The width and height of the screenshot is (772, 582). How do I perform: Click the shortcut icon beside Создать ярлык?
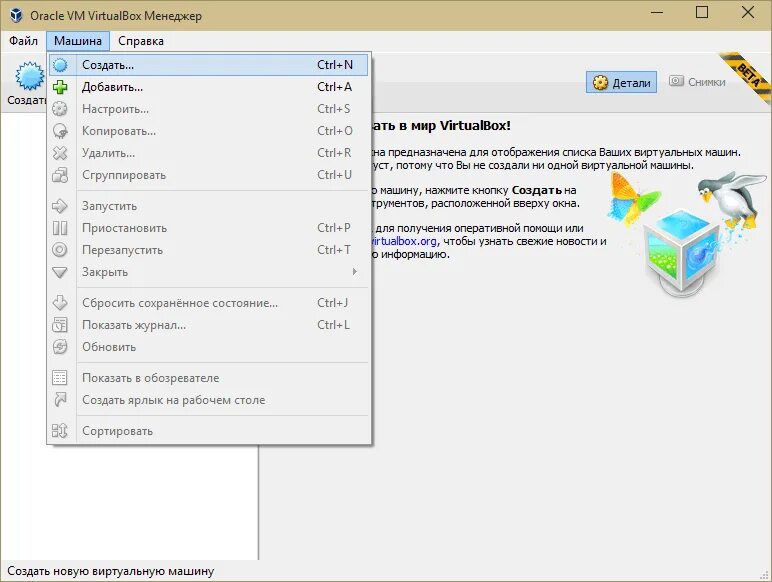[x=60, y=400]
